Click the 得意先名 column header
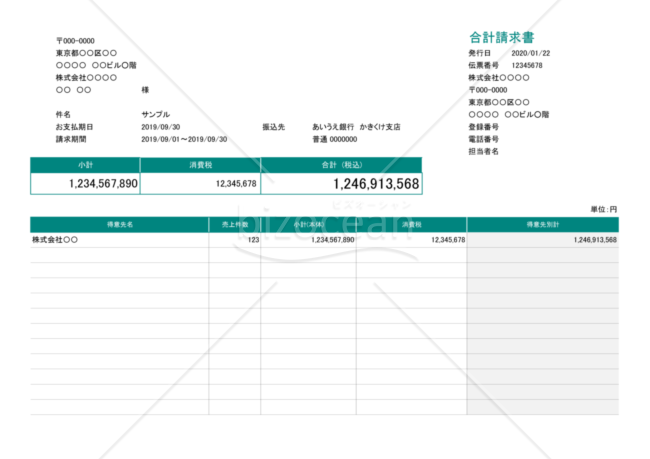This screenshot has width=650, height=459. tap(120, 225)
